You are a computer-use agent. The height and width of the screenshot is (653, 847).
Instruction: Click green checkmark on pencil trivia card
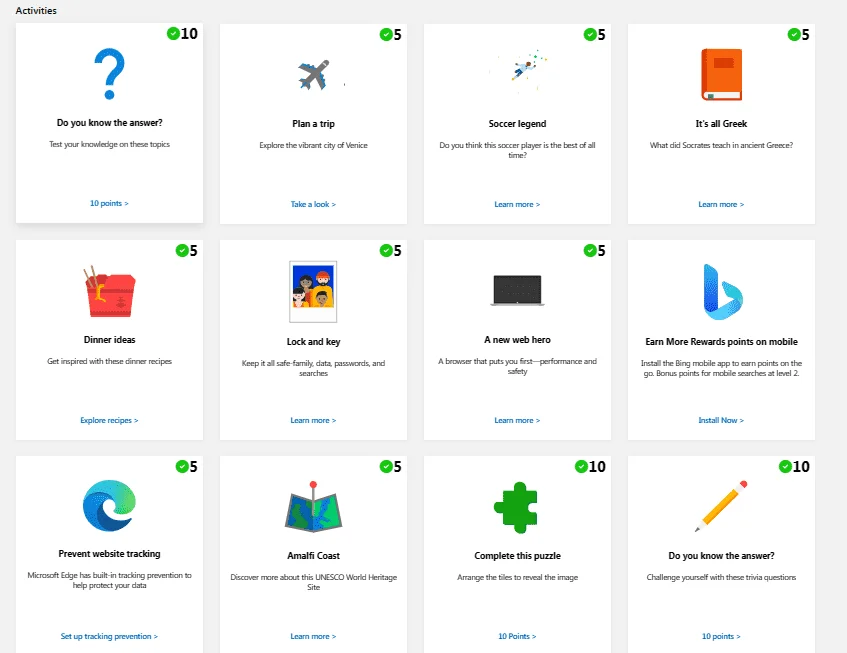coord(785,467)
